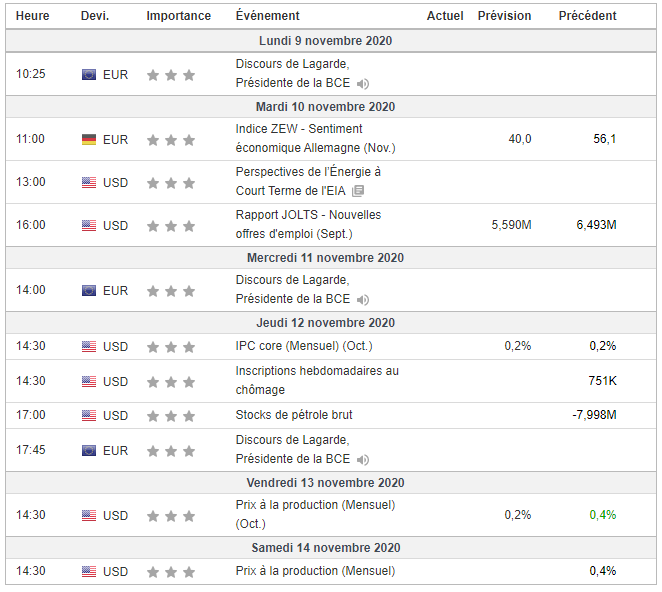Click importance stars in Vendredi 13 novembre row
This screenshot has width=662, height=592.
coord(171,516)
